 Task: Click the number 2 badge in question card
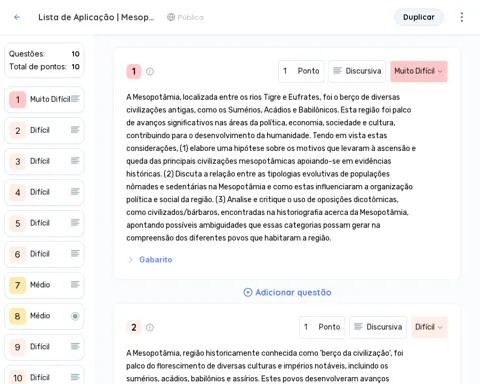click(134, 327)
